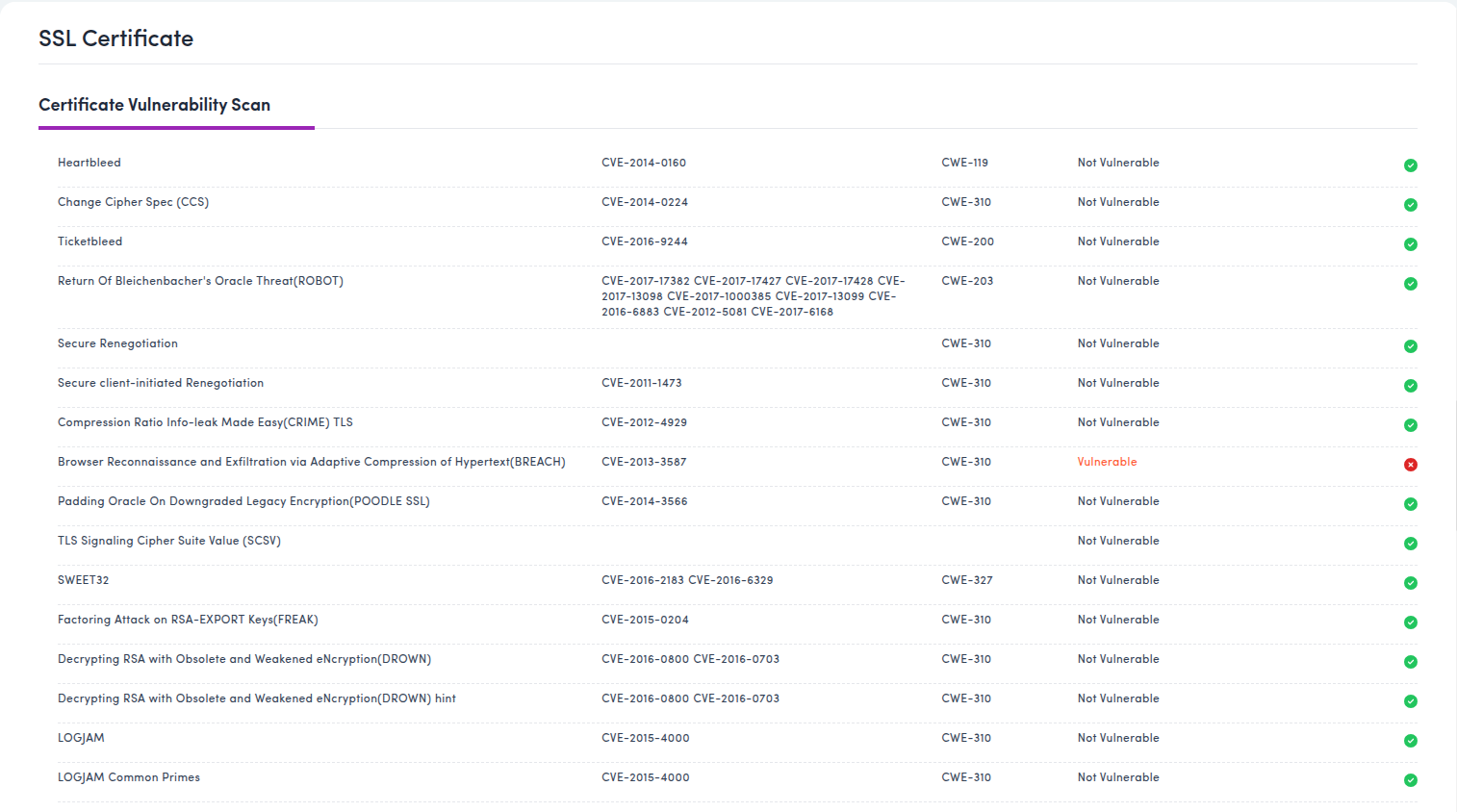Viewport: 1457px width, 812px height.
Task: Click the green status icon for ROBOT row
Action: 1410,284
